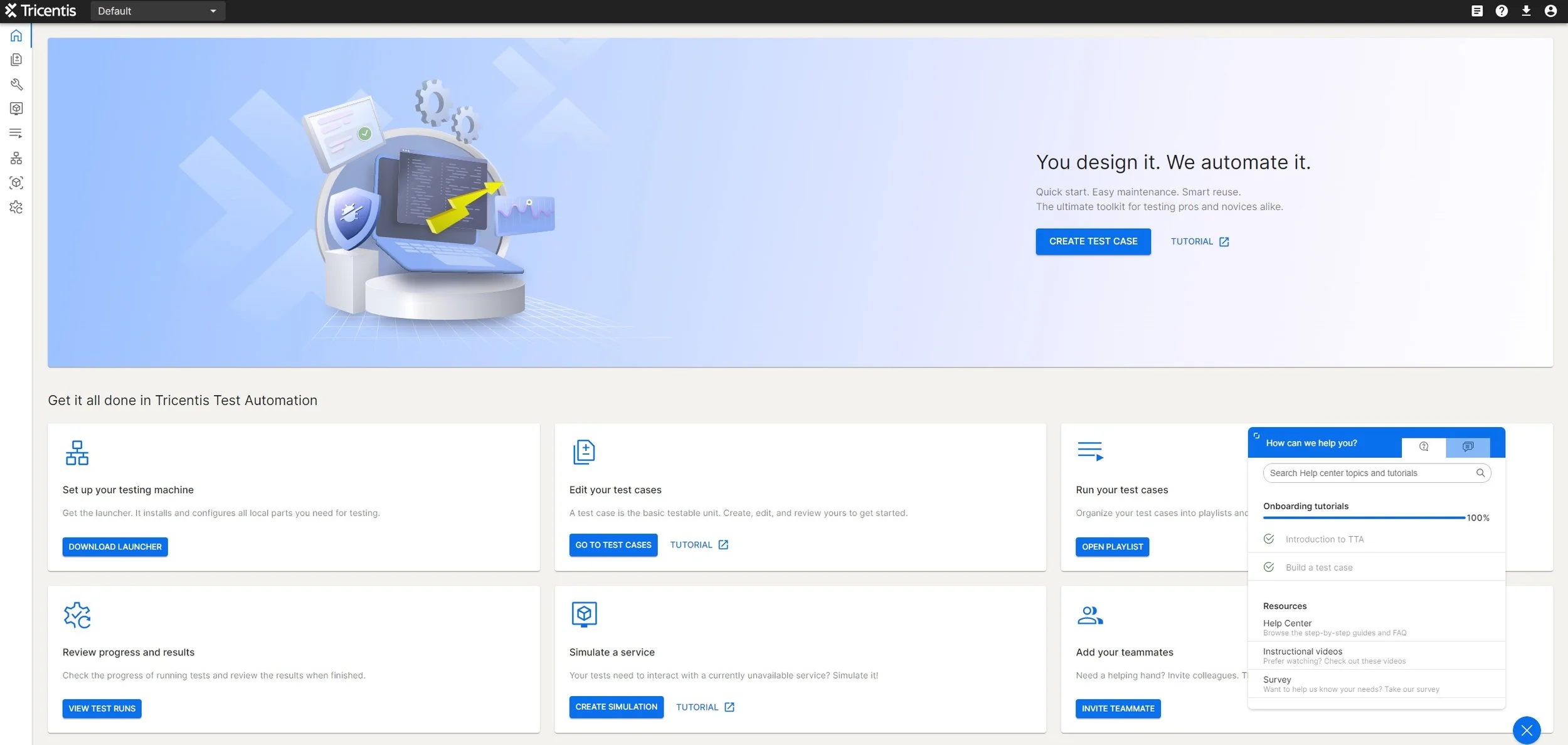1568x745 pixels.
Task: Expand the Default workspace dropdown
Action: (157, 11)
